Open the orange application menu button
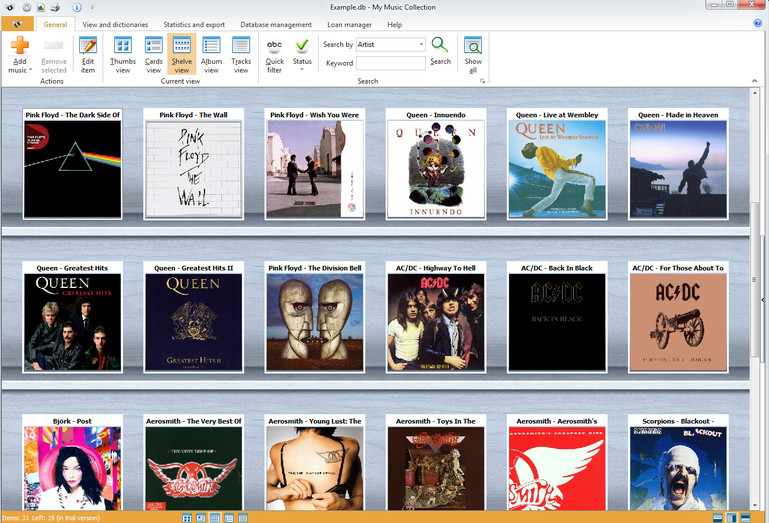 click(x=17, y=24)
